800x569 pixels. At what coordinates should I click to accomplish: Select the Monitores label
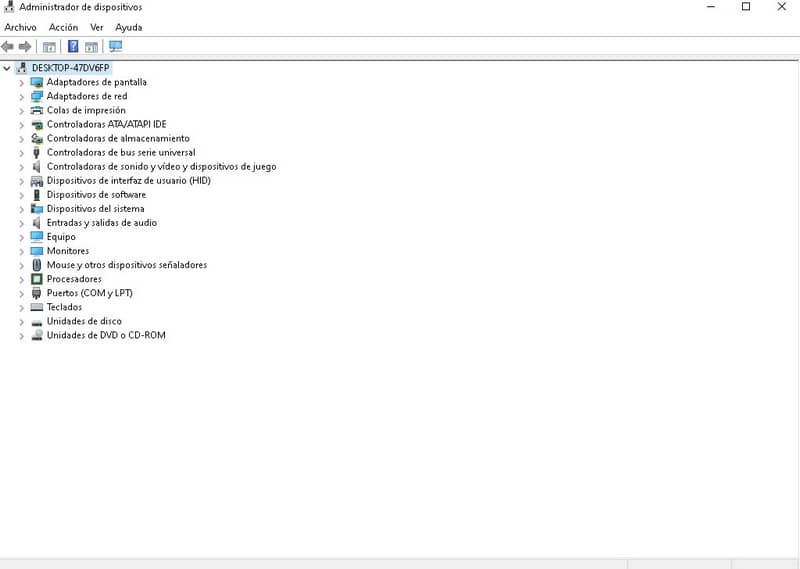(68, 251)
